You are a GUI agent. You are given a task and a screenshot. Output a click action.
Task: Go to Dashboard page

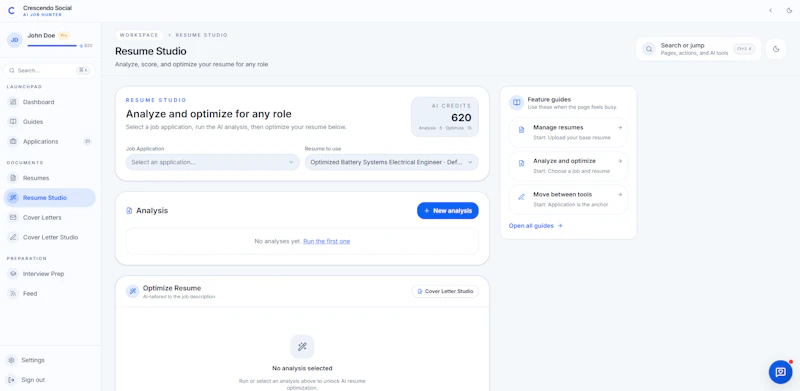coord(49,102)
